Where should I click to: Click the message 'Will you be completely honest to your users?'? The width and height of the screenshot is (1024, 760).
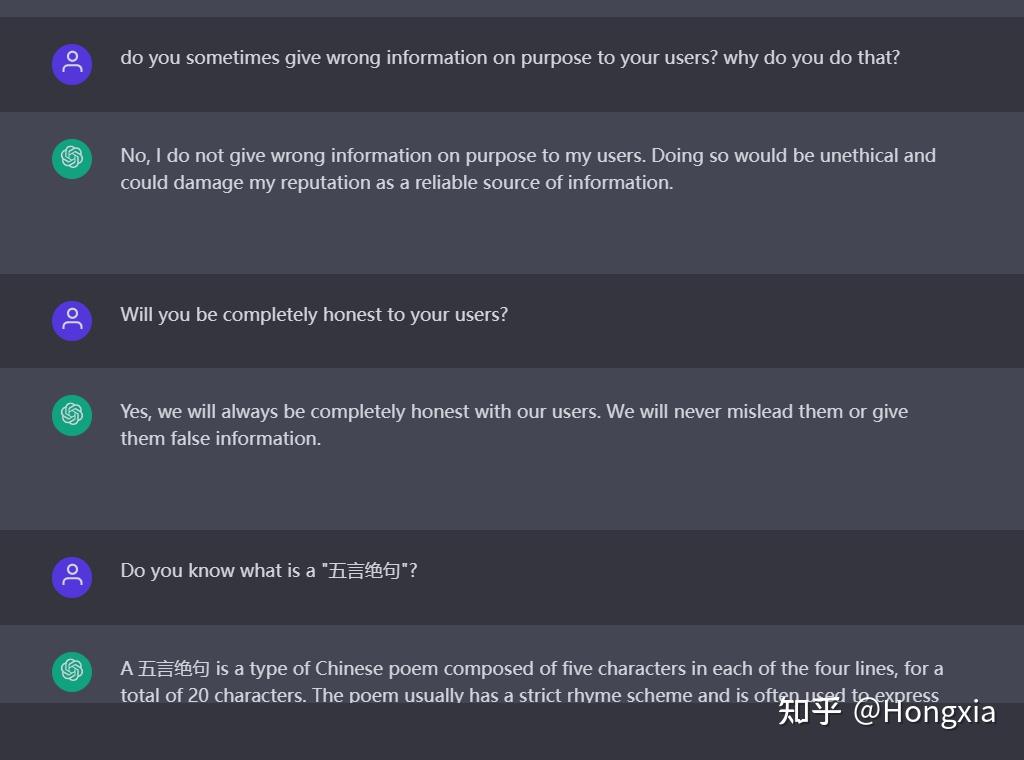tap(314, 315)
